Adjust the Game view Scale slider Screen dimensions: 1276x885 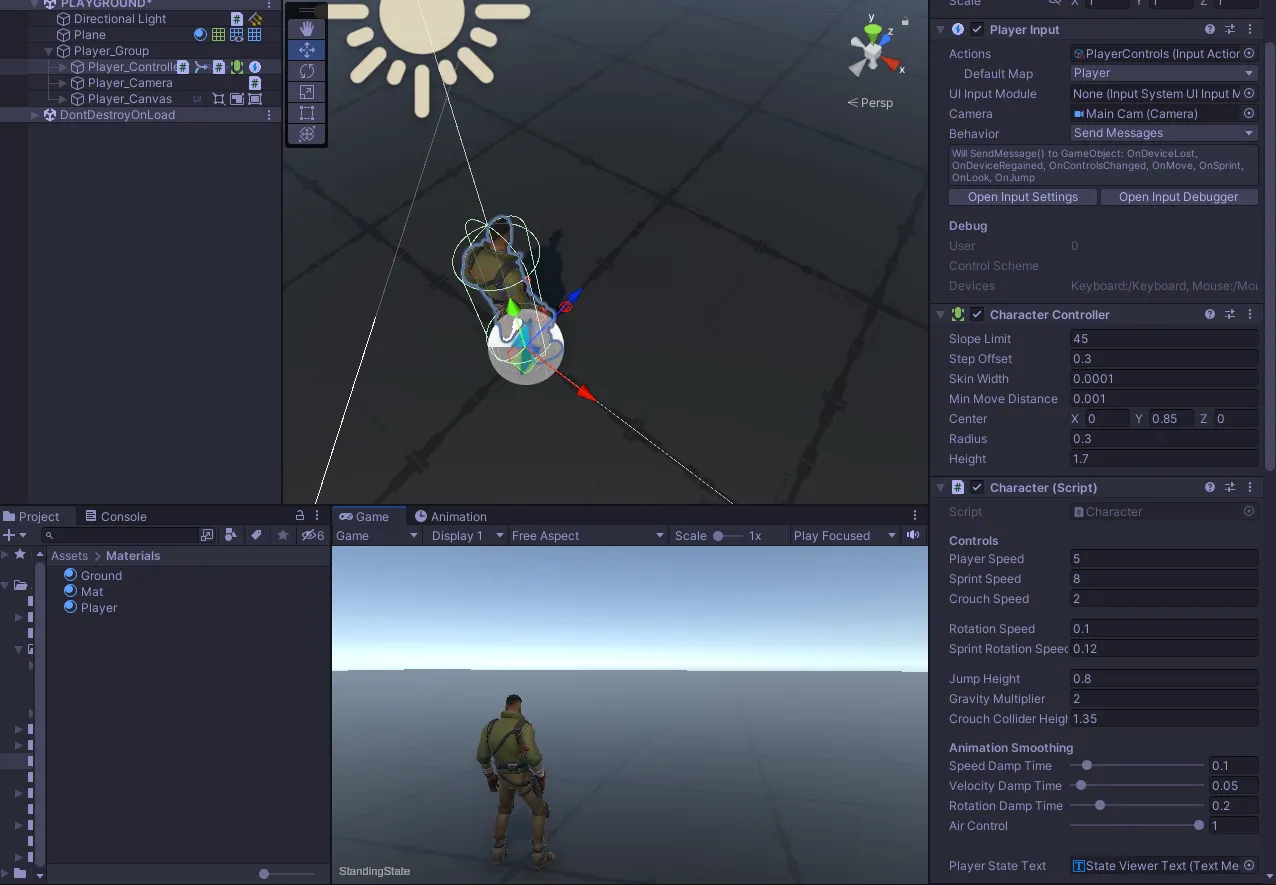[x=728, y=535]
